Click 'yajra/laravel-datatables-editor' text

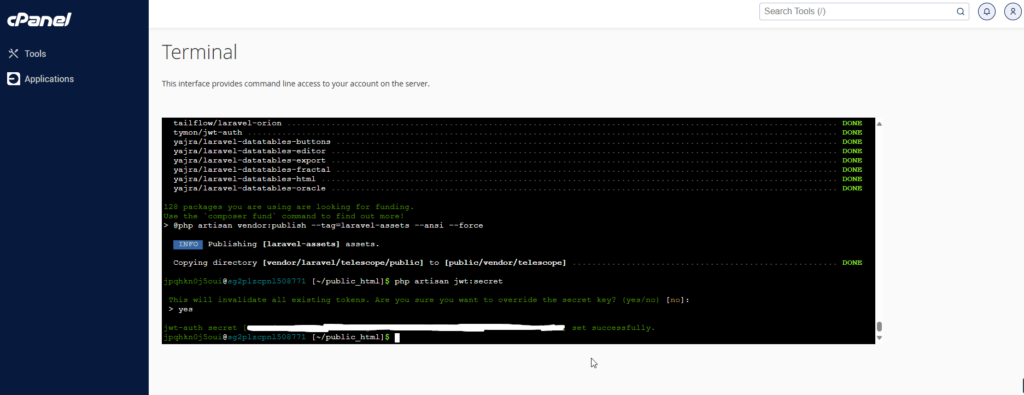tap(249, 151)
